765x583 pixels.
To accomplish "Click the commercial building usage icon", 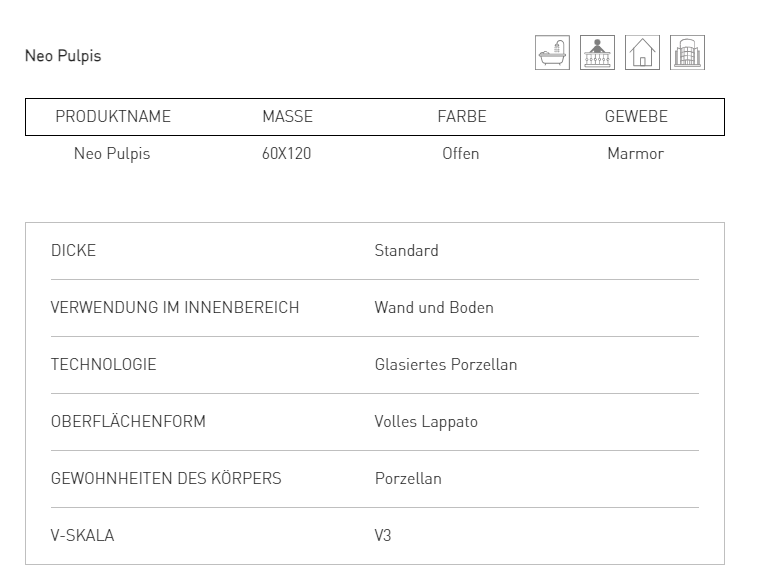I will tap(687, 53).
